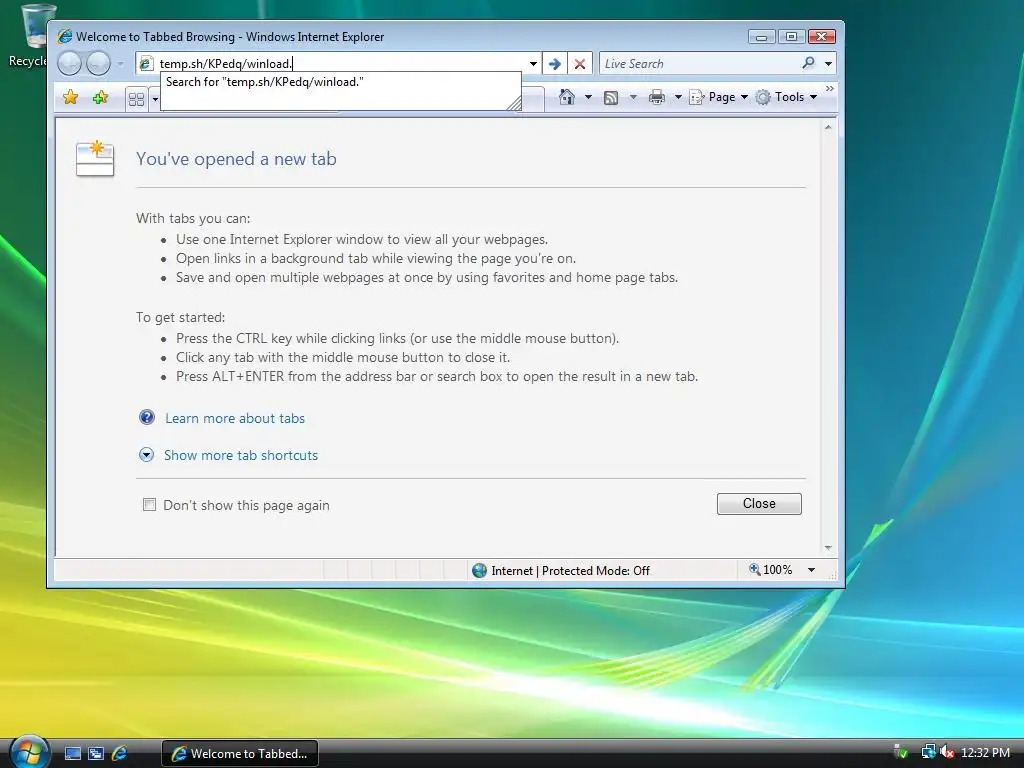Open the Windows Start orb

coord(29,752)
